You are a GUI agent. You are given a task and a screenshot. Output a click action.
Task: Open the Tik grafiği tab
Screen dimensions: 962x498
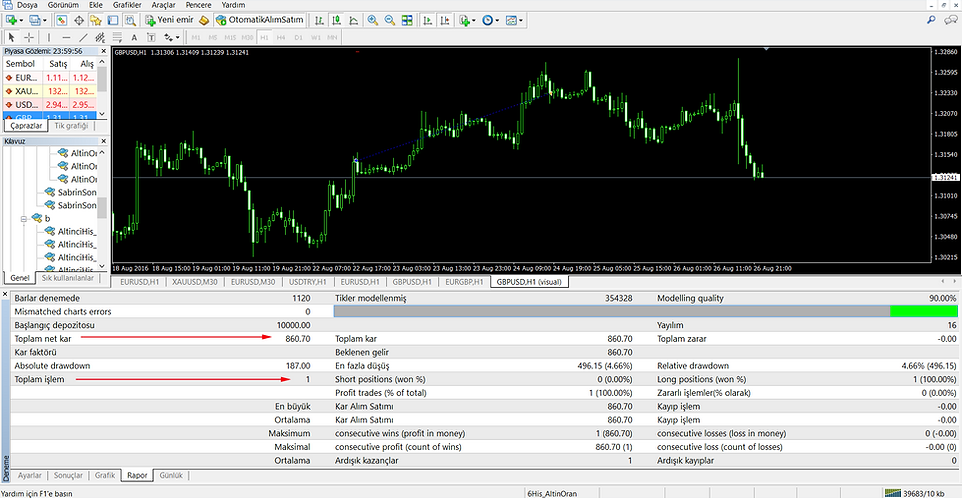[x=71, y=126]
